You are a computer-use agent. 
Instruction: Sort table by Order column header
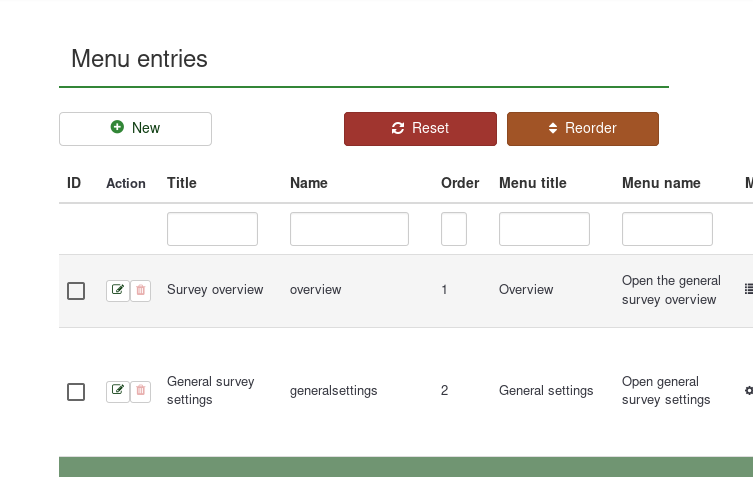pyautogui.click(x=460, y=183)
